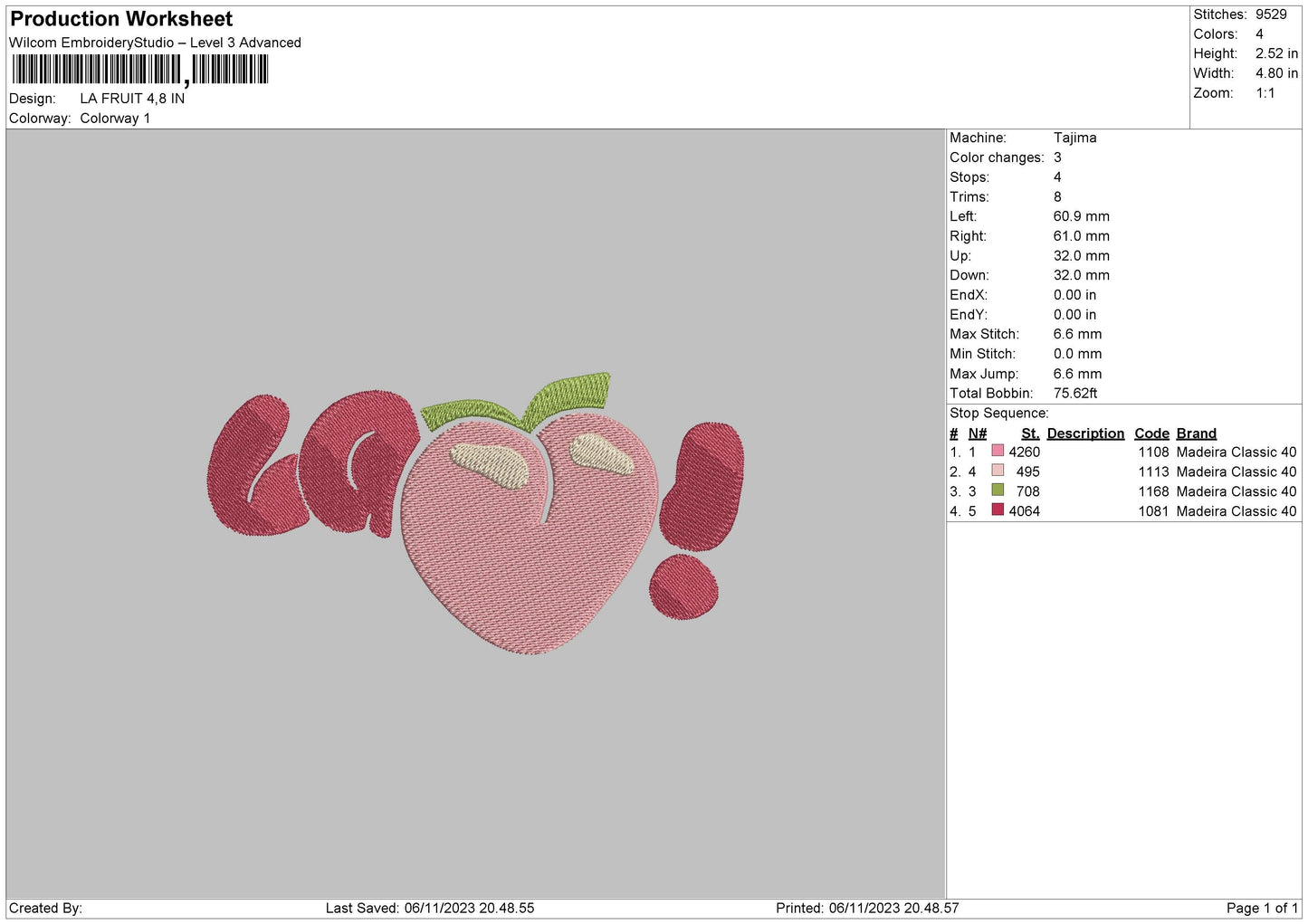The width and height of the screenshot is (1308, 924).
Task: Select code 1081 in the stop sequence
Action: (1153, 511)
